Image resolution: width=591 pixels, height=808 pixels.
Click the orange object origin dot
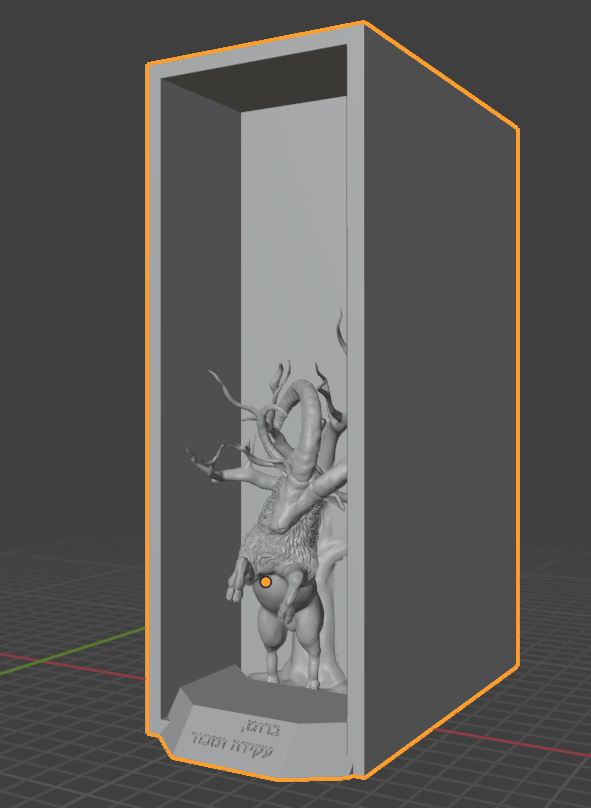(x=265, y=582)
